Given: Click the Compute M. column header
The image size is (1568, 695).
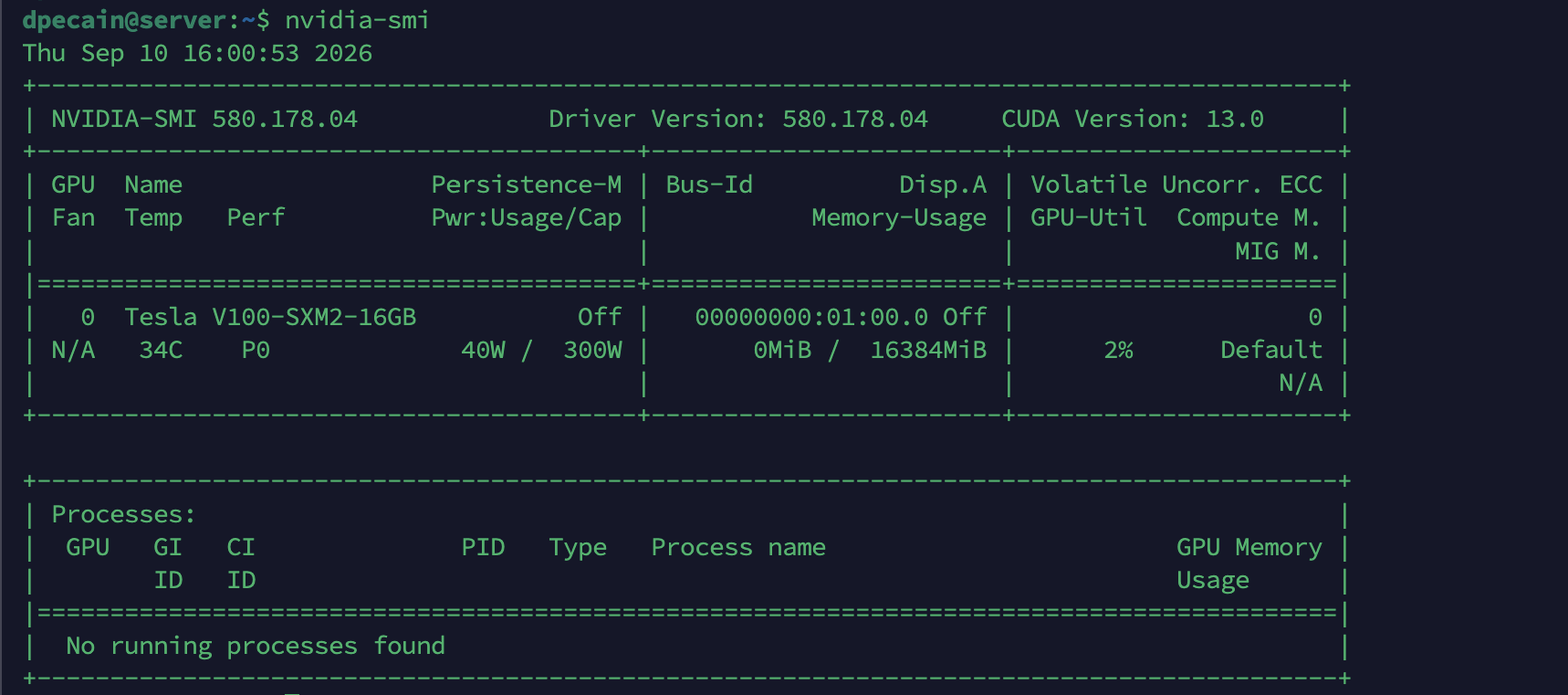Looking at the screenshot, I should click(x=1248, y=218).
